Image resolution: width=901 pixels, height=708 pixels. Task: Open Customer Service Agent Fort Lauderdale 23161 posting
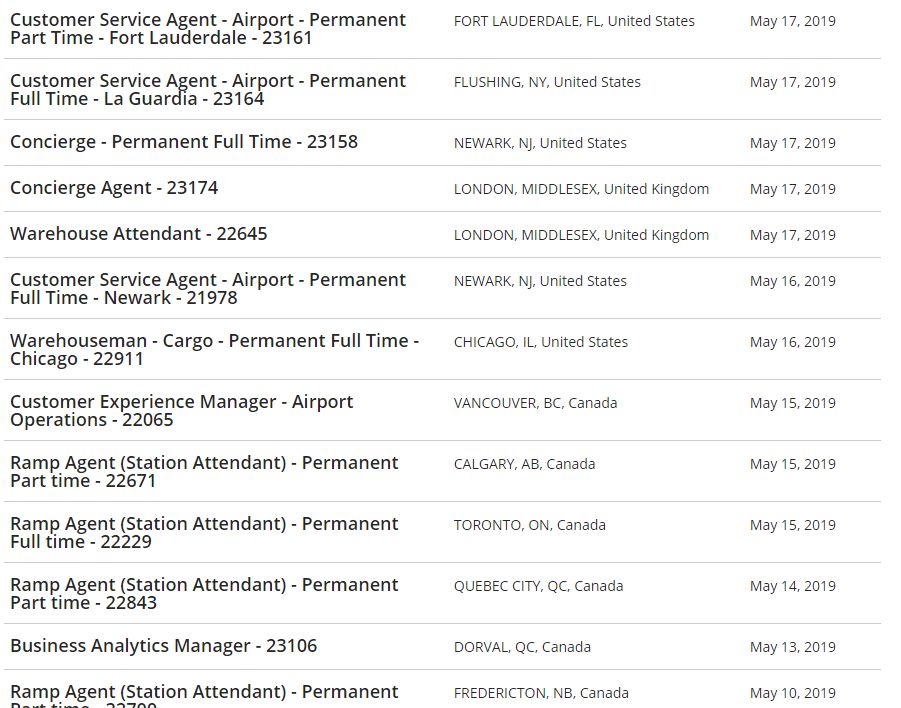[208, 29]
